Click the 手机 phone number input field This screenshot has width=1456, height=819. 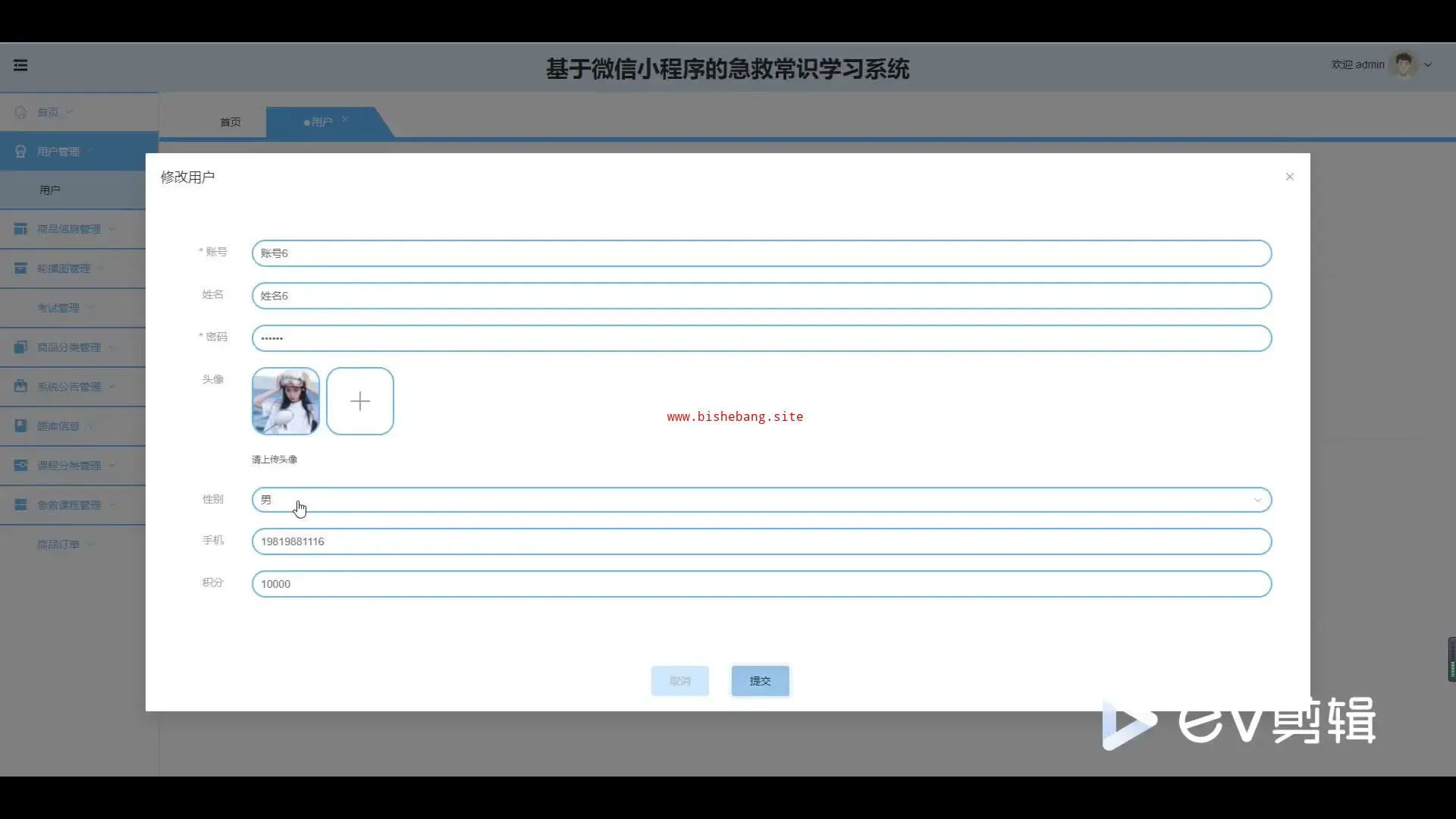point(761,541)
